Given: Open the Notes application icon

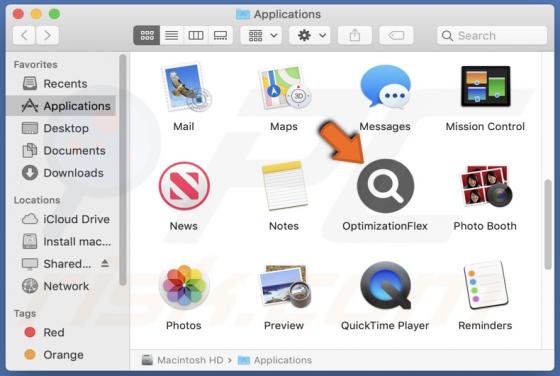Looking at the screenshot, I should [x=284, y=186].
